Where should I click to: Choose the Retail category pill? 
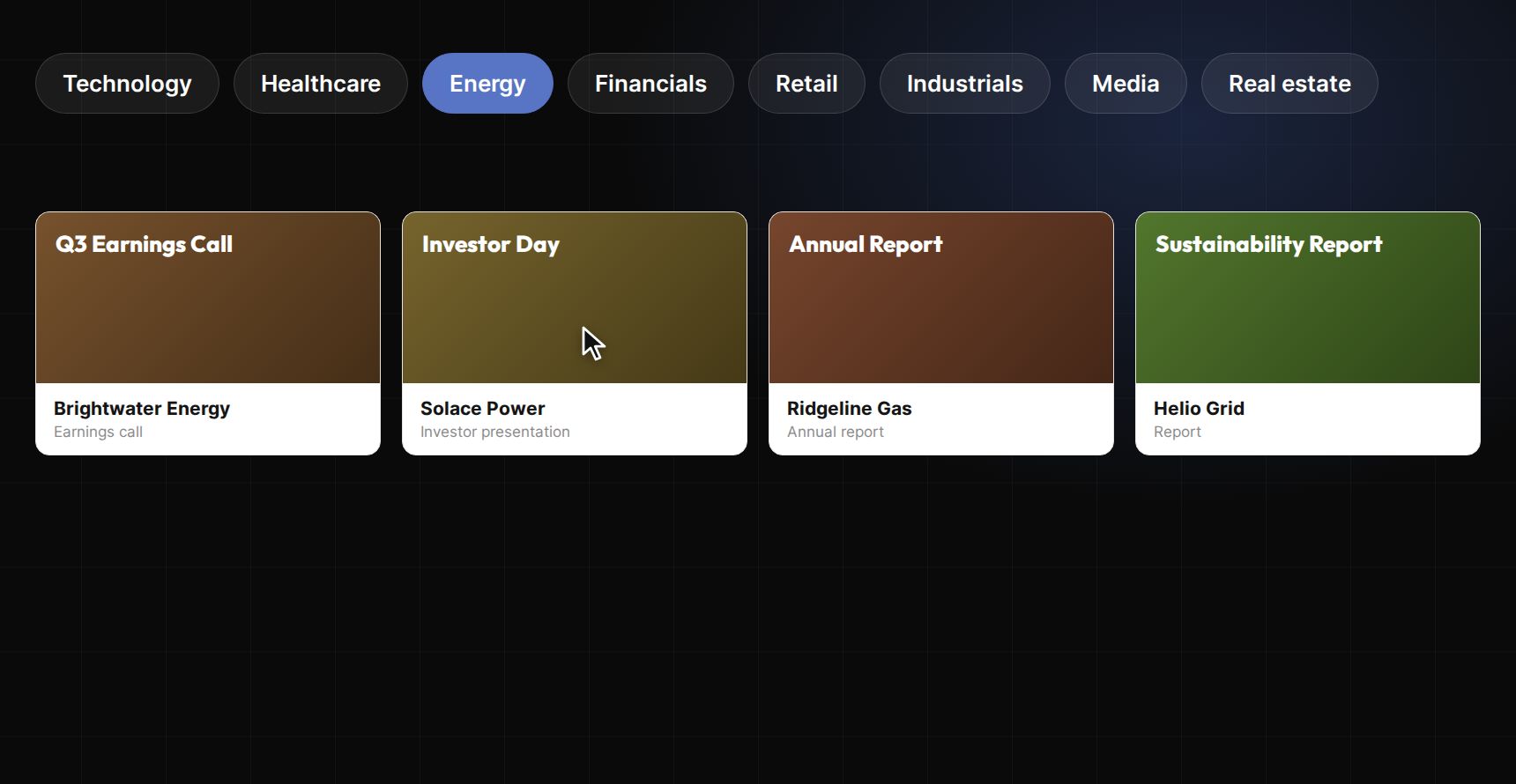click(x=806, y=84)
